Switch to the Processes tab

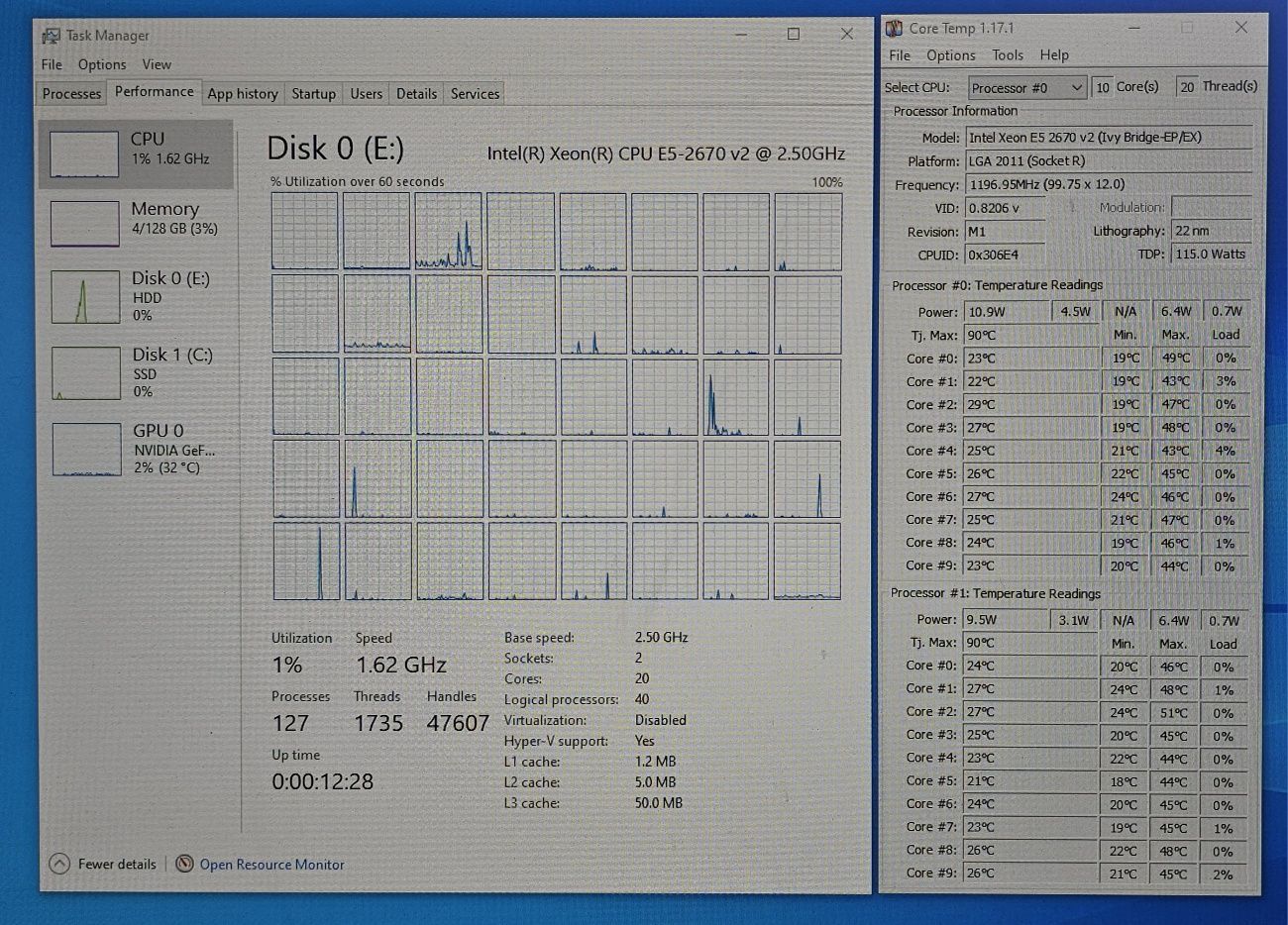(x=71, y=93)
